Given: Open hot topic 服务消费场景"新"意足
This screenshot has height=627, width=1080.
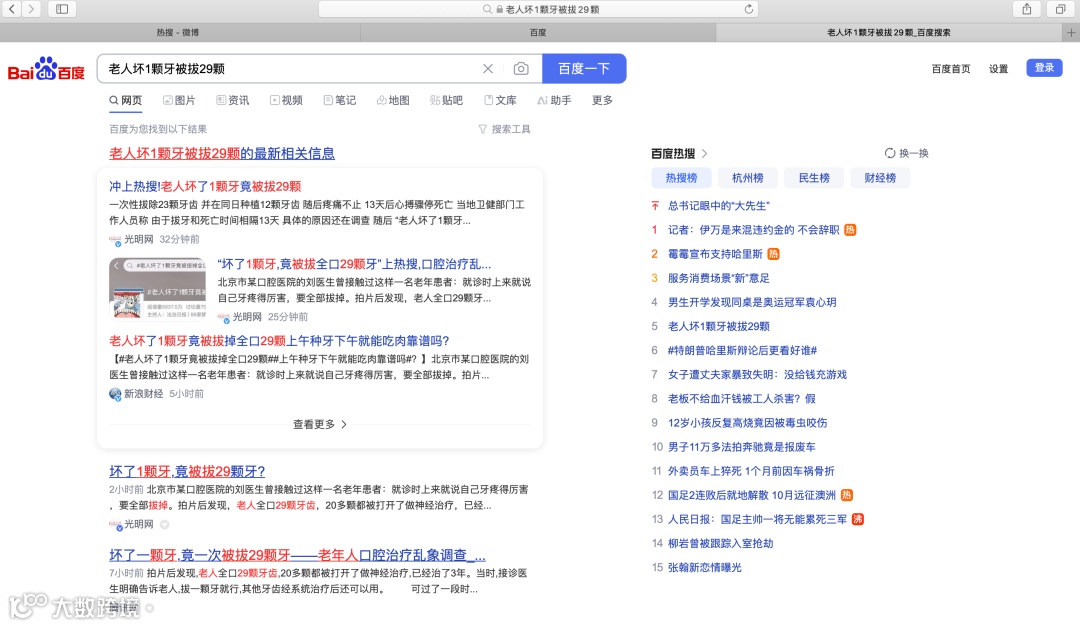Looking at the screenshot, I should click(718, 278).
